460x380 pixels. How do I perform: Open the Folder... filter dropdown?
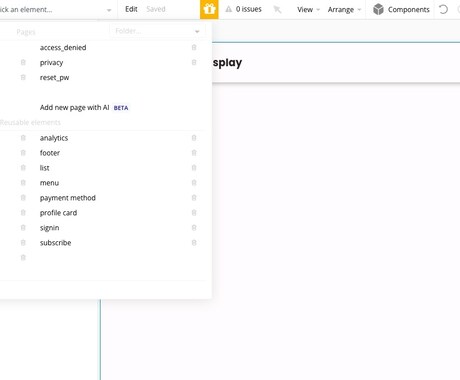pyautogui.click(x=157, y=31)
